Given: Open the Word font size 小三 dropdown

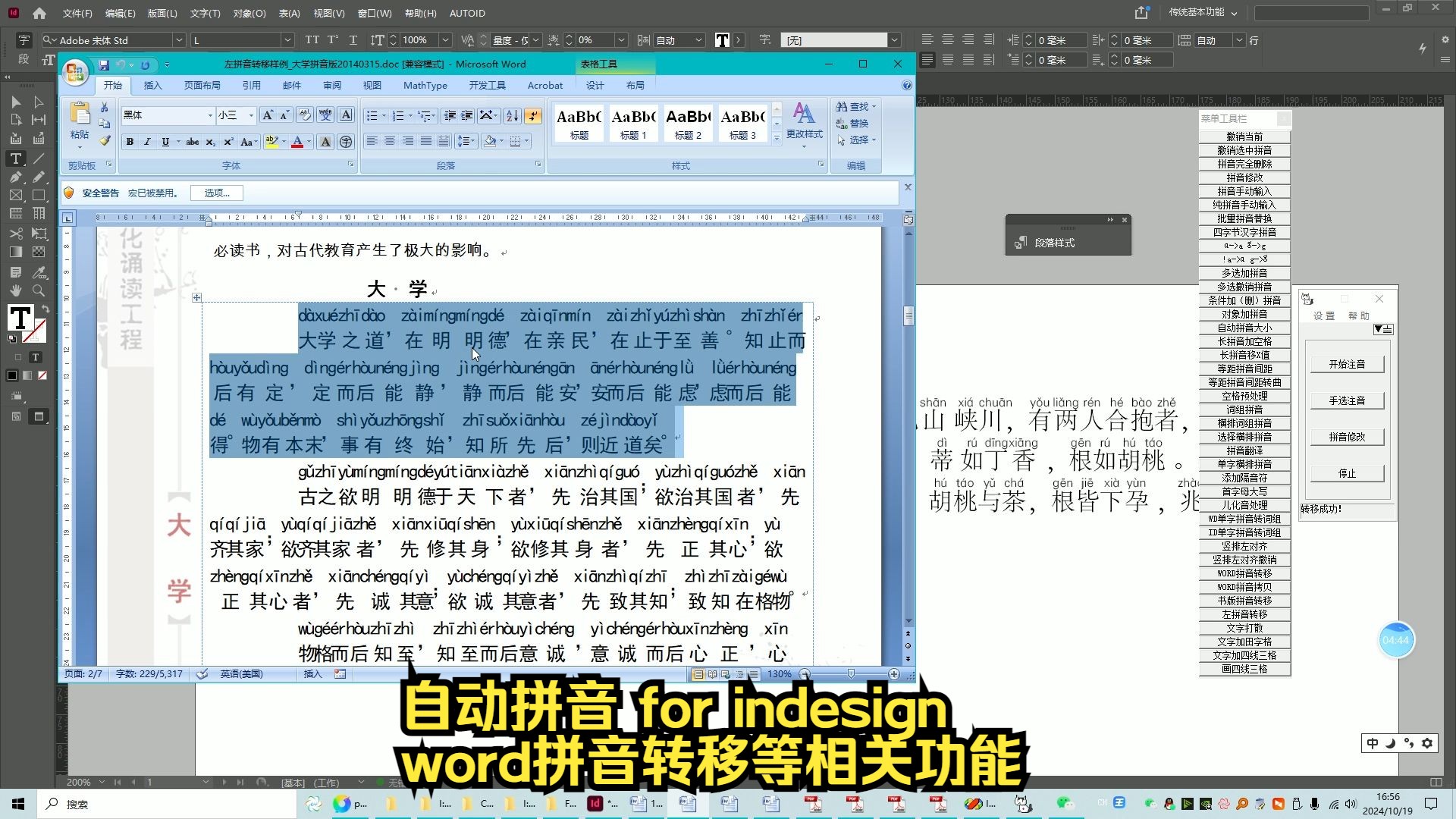Looking at the screenshot, I should point(251,115).
